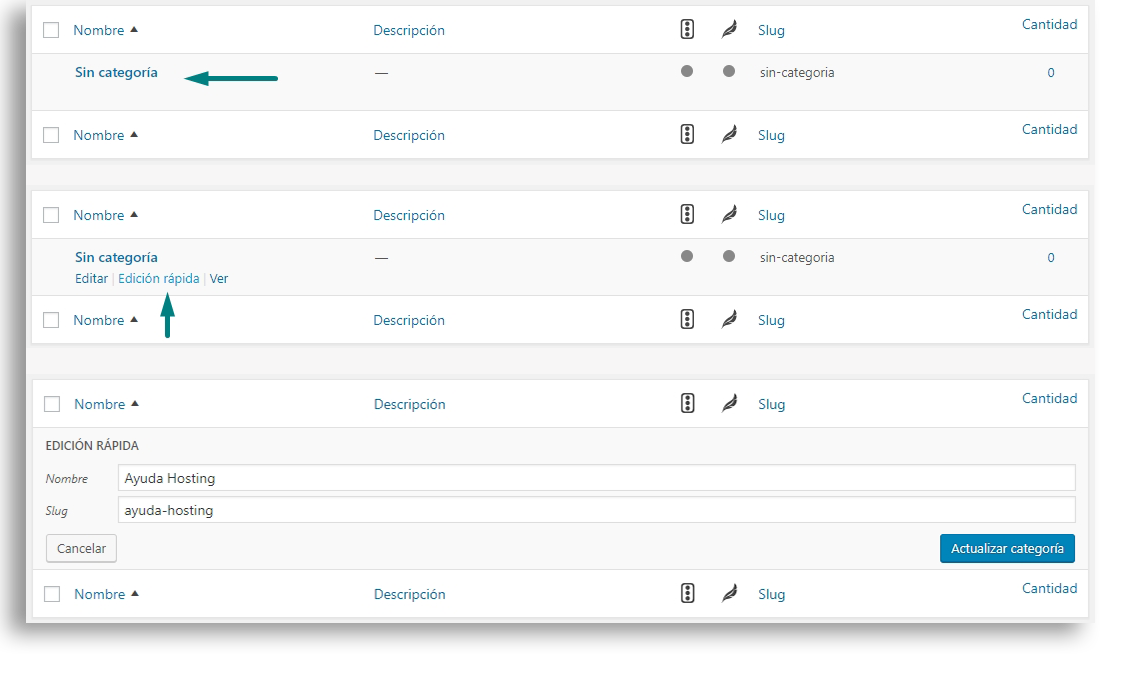Image resolution: width=1121 pixels, height=685 pixels.
Task: Click gray readability dot in row with Editar link
Action: 729,256
